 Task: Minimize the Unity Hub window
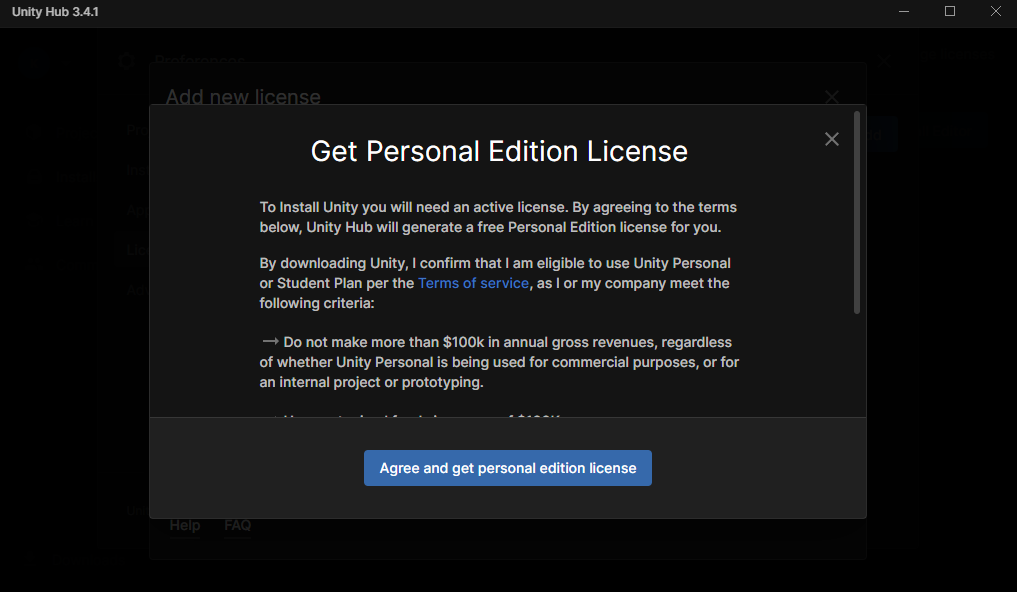coord(903,12)
